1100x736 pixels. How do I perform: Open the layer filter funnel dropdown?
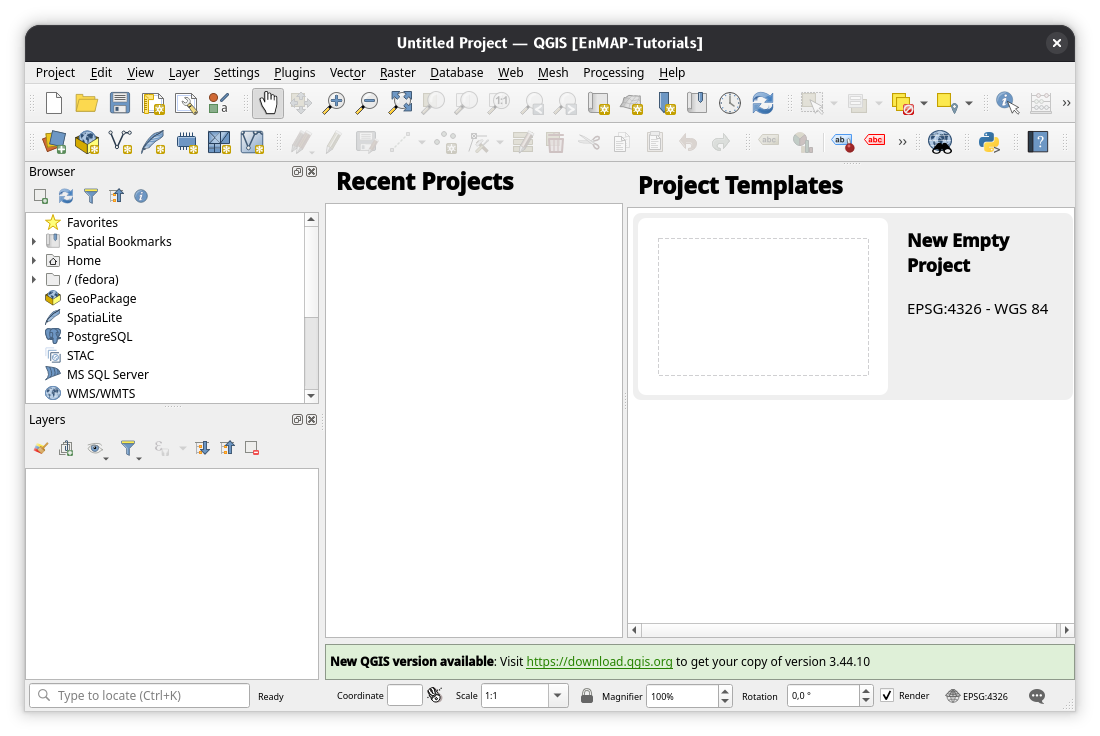pos(129,448)
